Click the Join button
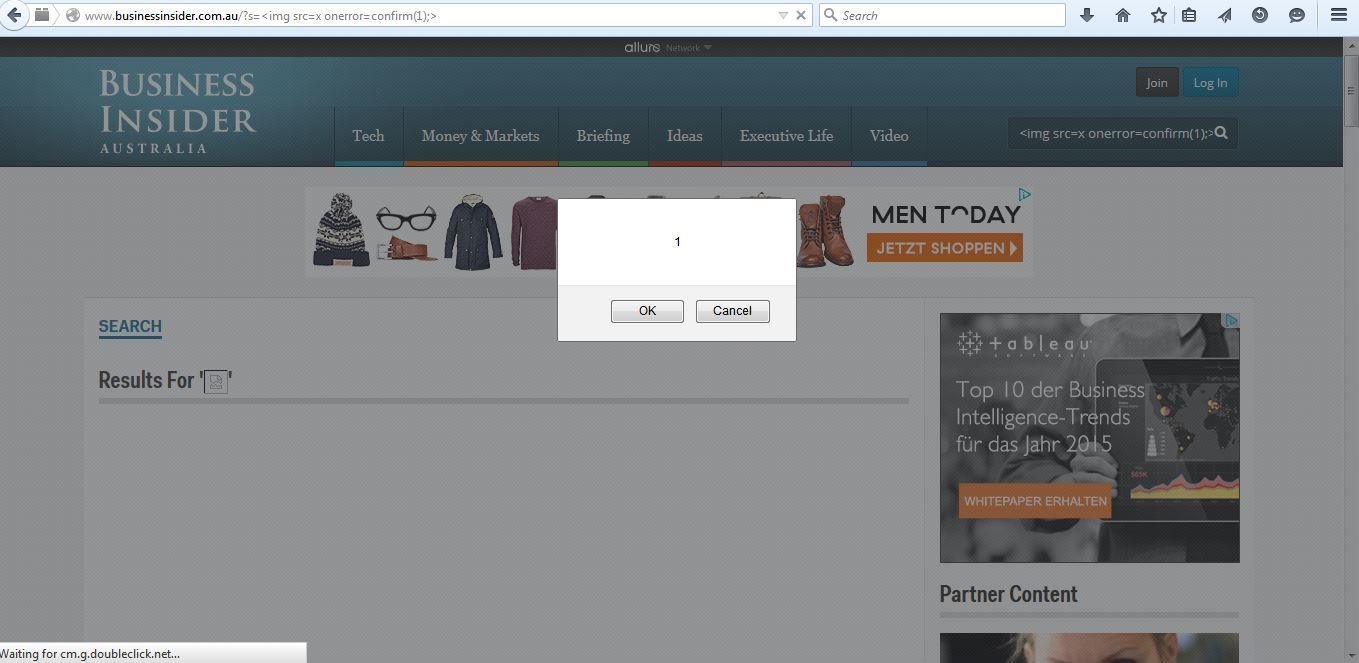This screenshot has height=663, width=1359. click(x=1157, y=82)
